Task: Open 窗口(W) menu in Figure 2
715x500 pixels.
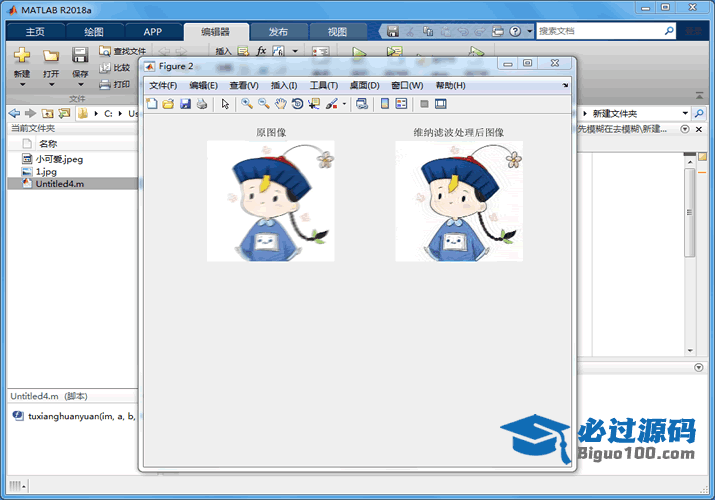Action: [x=407, y=86]
